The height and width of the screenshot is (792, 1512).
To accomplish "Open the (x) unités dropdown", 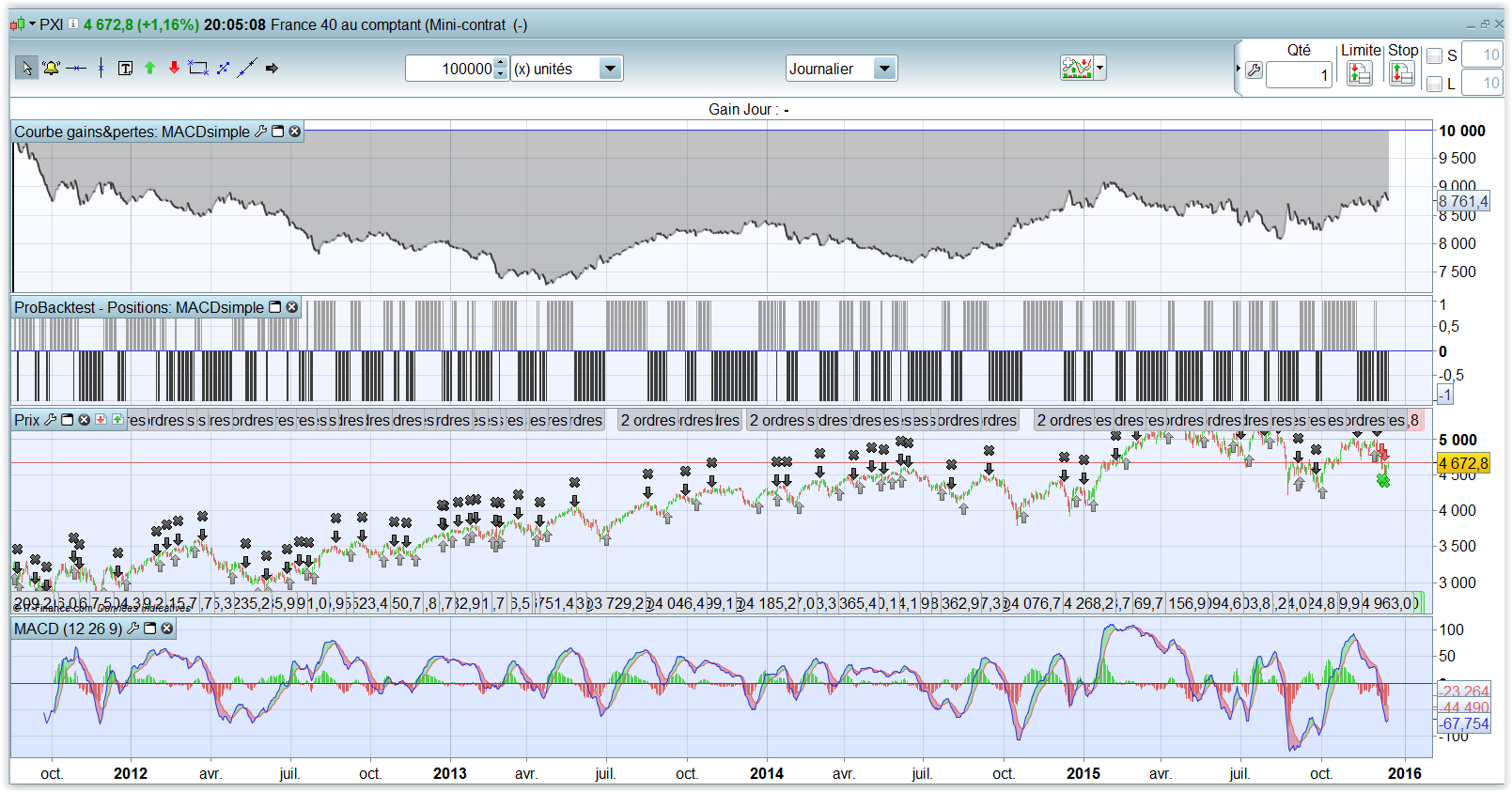I will (x=610, y=69).
